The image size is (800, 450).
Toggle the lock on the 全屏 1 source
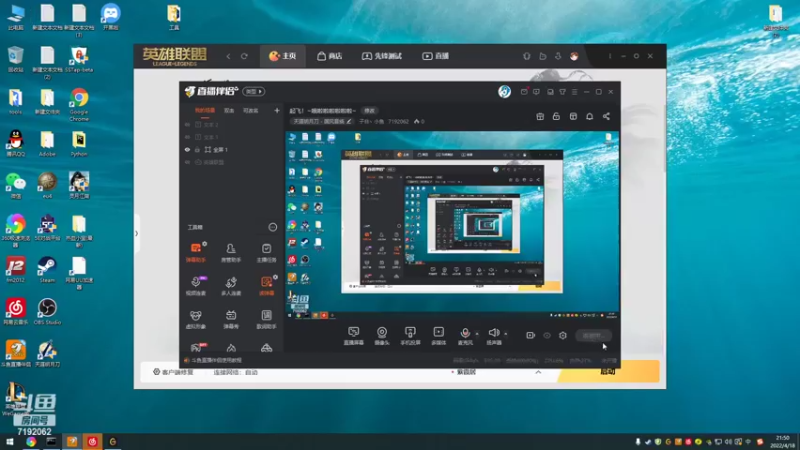point(197,149)
